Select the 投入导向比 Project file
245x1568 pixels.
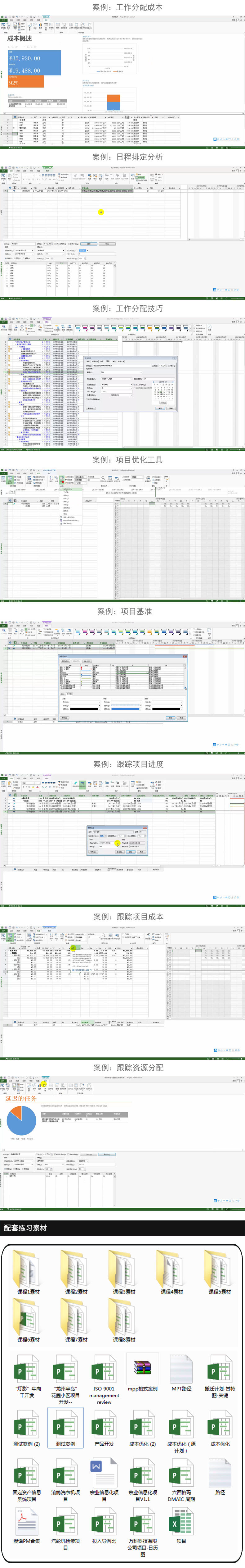[104, 1525]
